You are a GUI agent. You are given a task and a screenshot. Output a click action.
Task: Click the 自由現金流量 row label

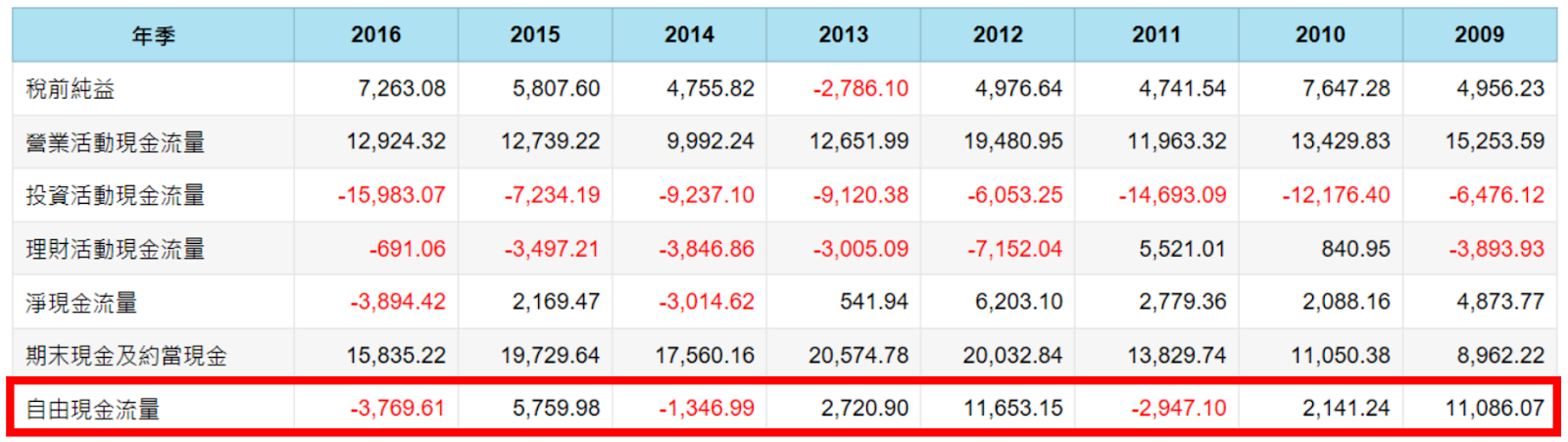pyautogui.click(x=93, y=409)
